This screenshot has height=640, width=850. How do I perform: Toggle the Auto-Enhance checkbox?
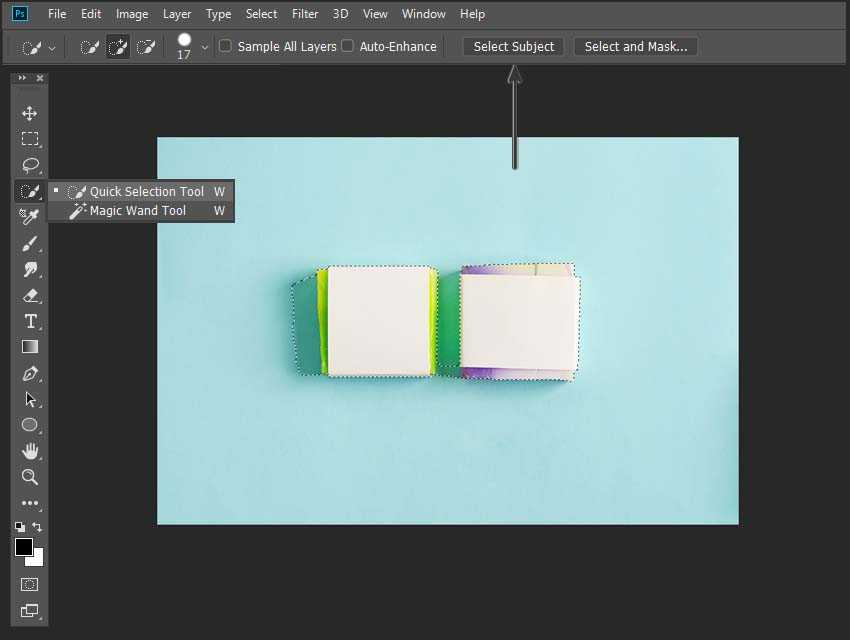tap(347, 46)
